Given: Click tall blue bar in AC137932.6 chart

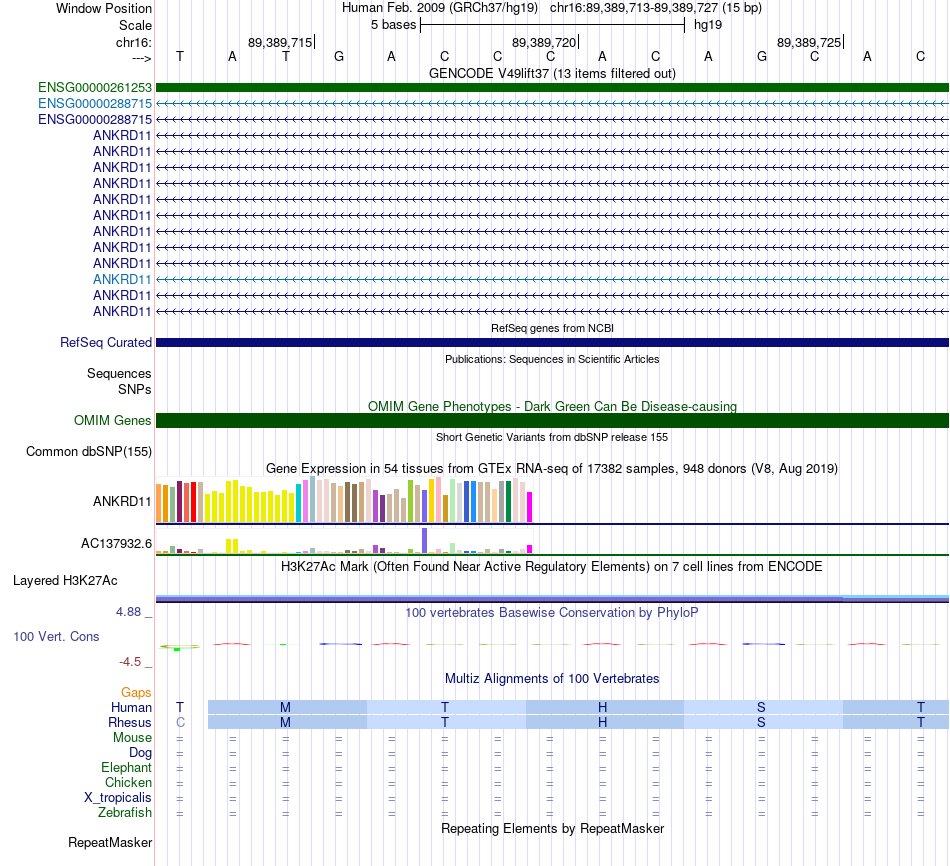Looking at the screenshot, I should pos(425,541).
